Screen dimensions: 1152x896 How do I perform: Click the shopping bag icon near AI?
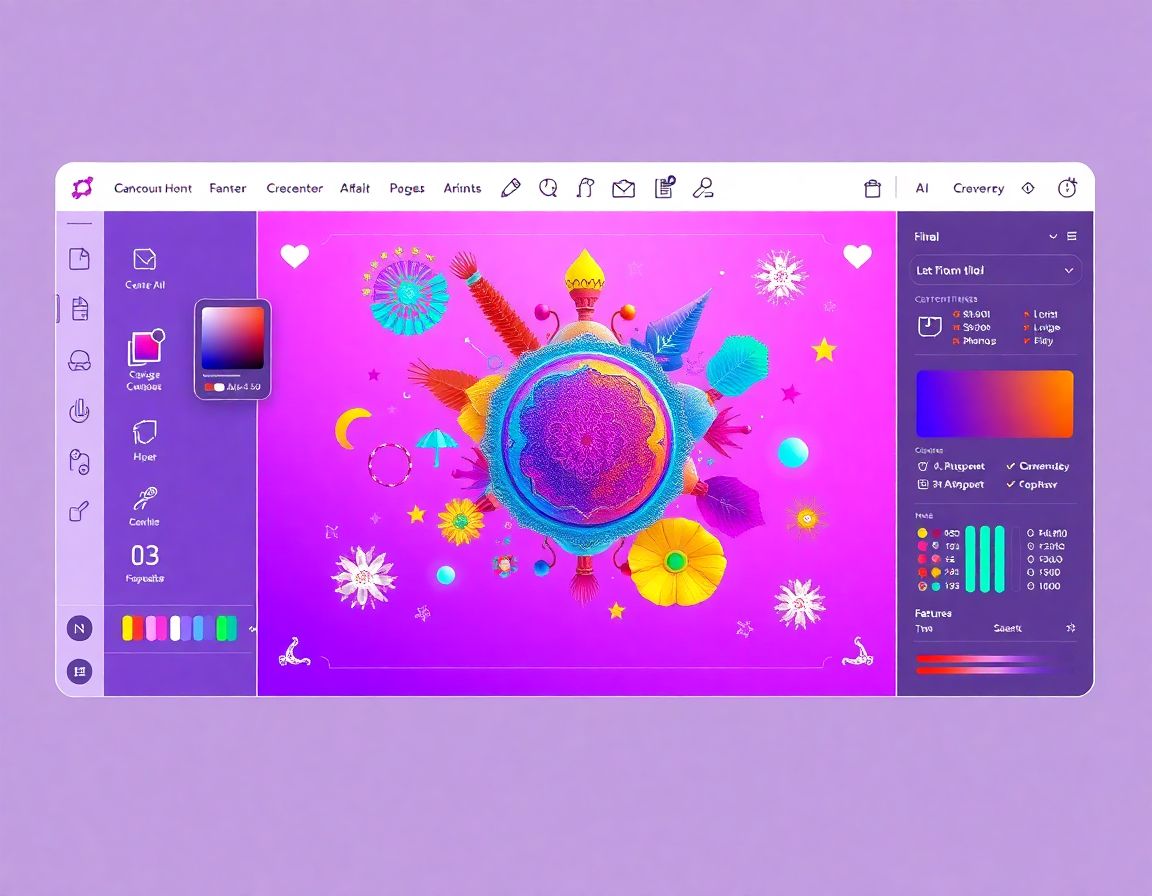tap(871, 187)
